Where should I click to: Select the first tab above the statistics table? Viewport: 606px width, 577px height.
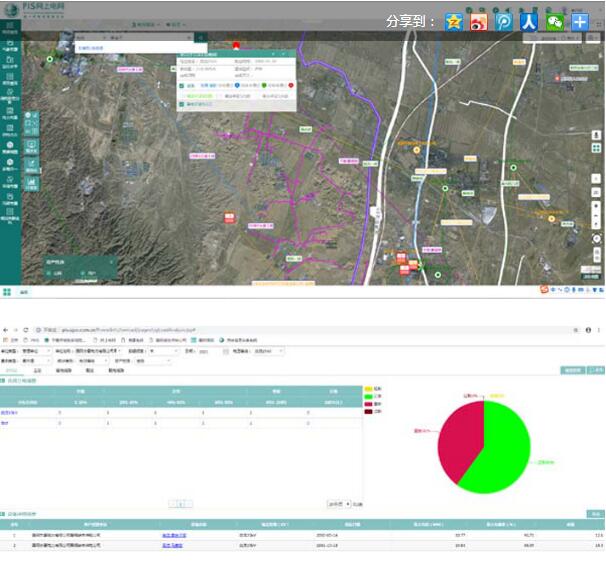pos(14,370)
